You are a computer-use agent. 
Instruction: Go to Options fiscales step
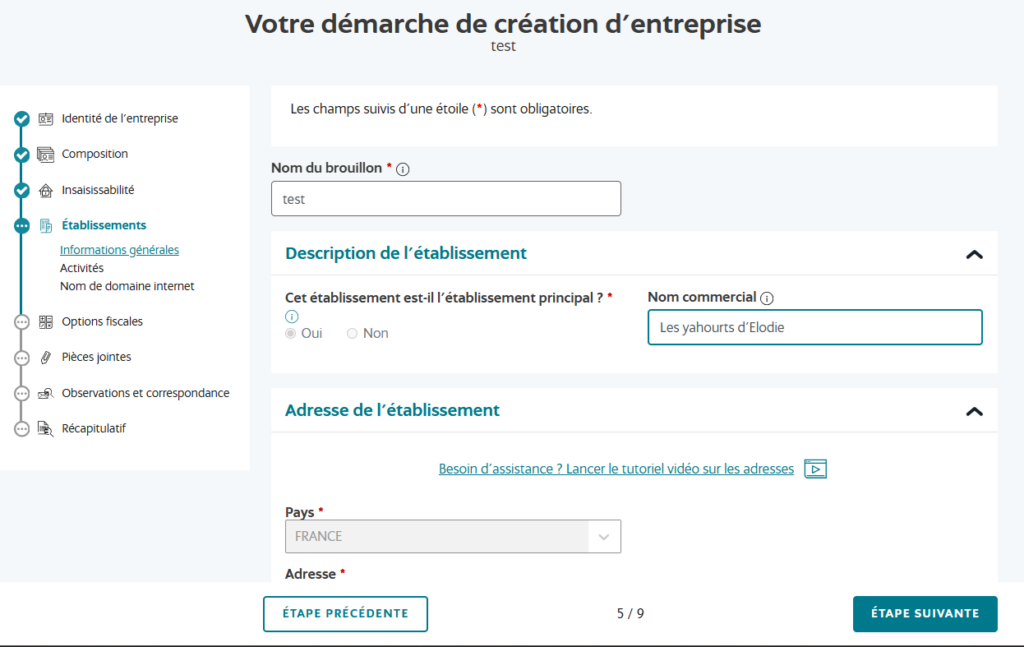pos(102,321)
